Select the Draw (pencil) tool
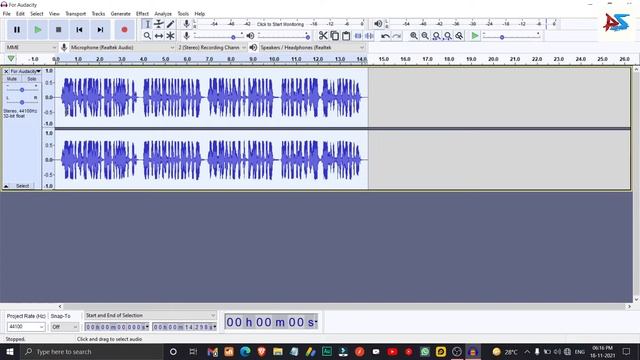The width and height of the screenshot is (640, 360). [170, 24]
